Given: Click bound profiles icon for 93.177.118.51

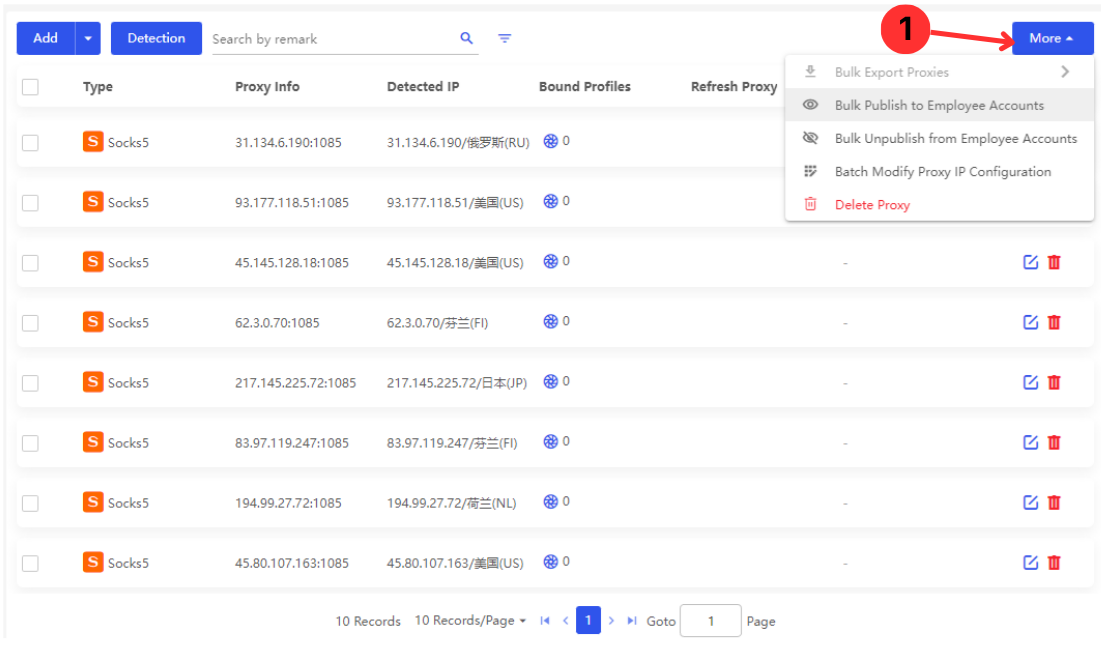Looking at the screenshot, I should pyautogui.click(x=550, y=201).
